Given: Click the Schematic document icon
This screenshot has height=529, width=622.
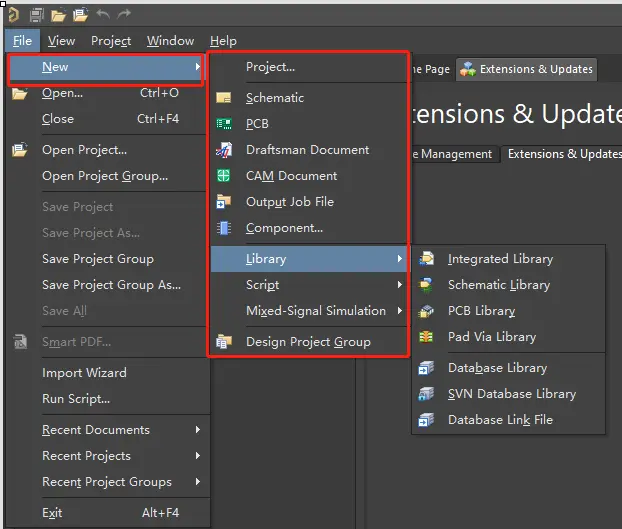Looking at the screenshot, I should pyautogui.click(x=224, y=98).
